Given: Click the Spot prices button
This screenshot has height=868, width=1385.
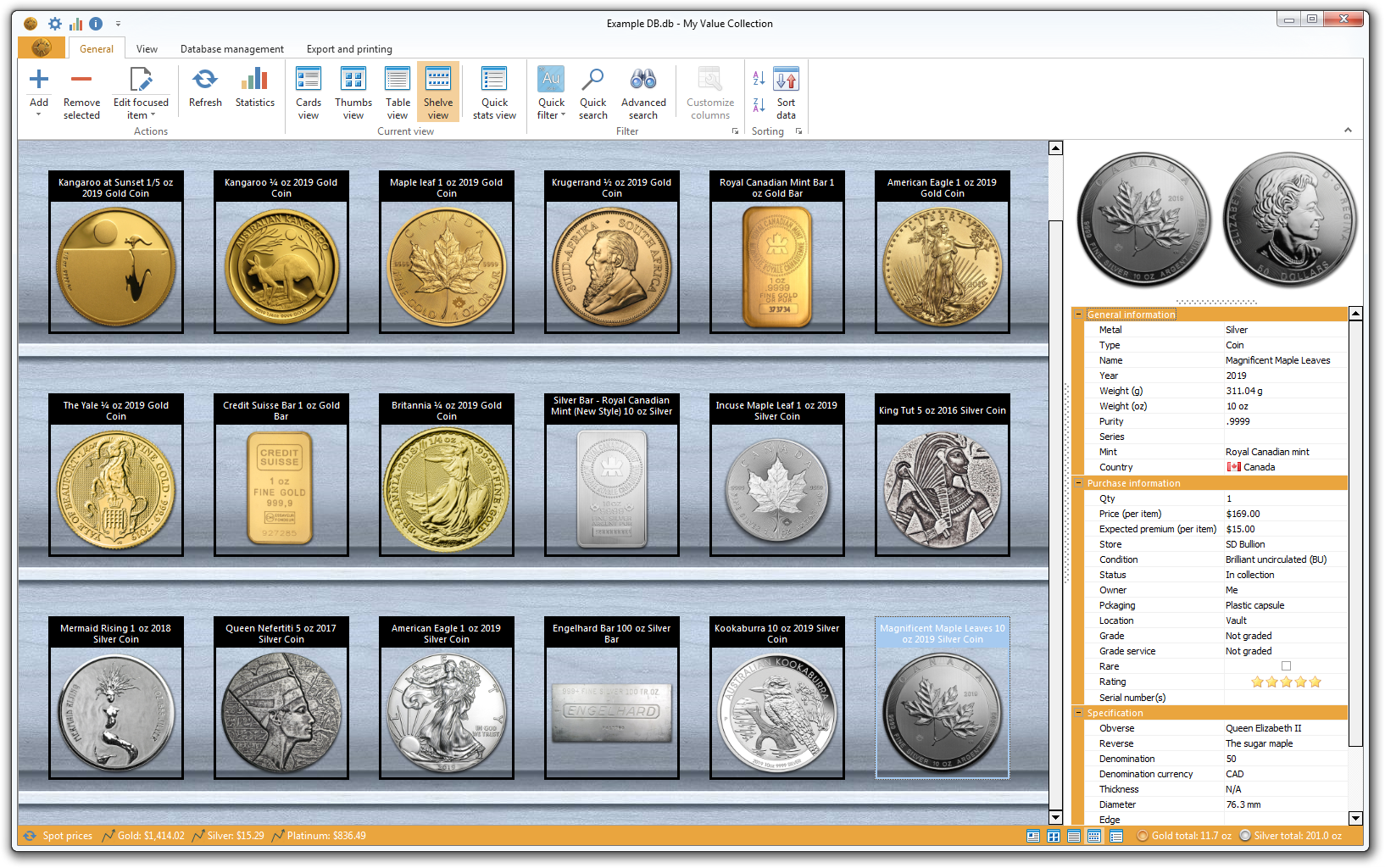Looking at the screenshot, I should 58,836.
